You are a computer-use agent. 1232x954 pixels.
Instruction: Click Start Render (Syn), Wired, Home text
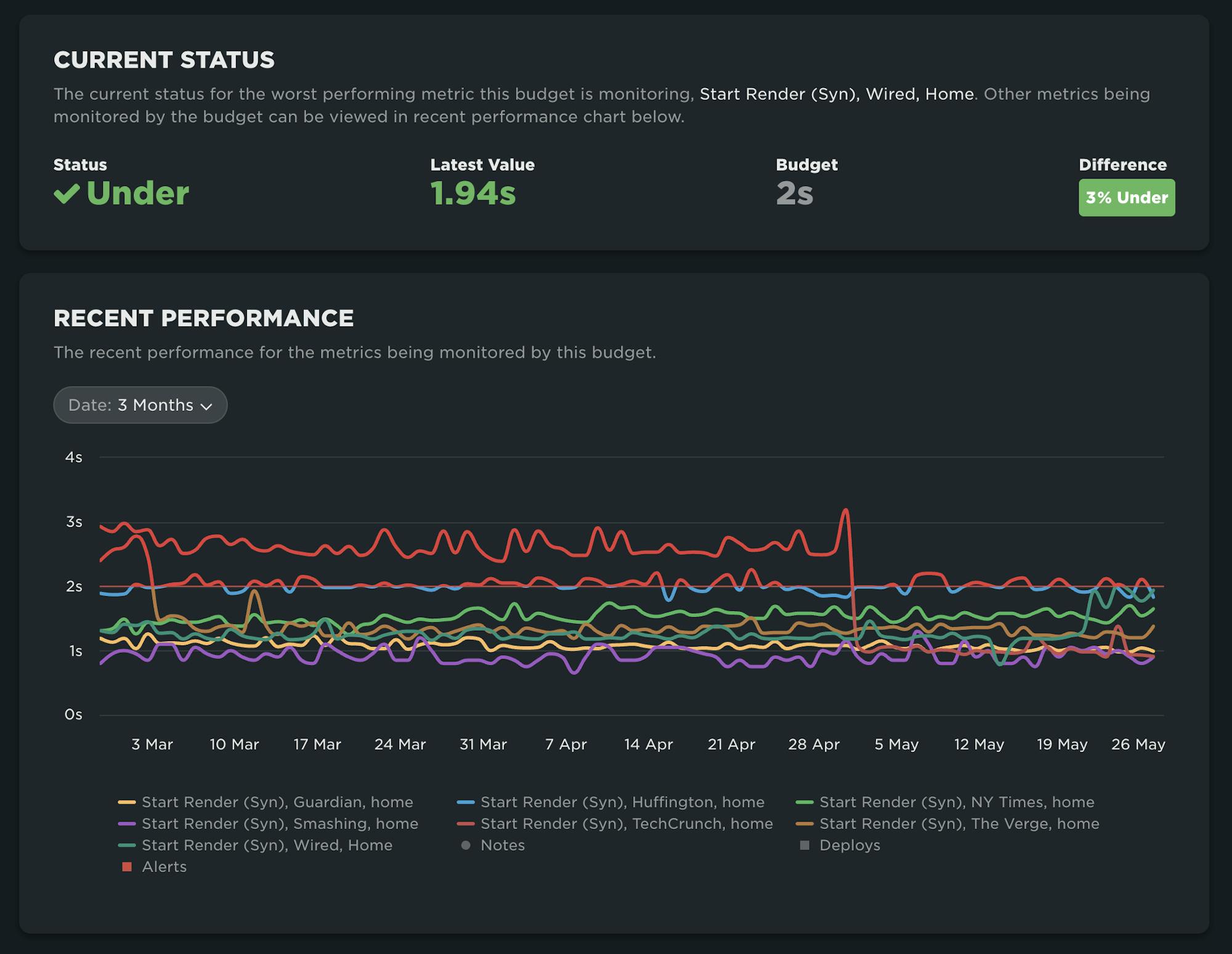837,94
